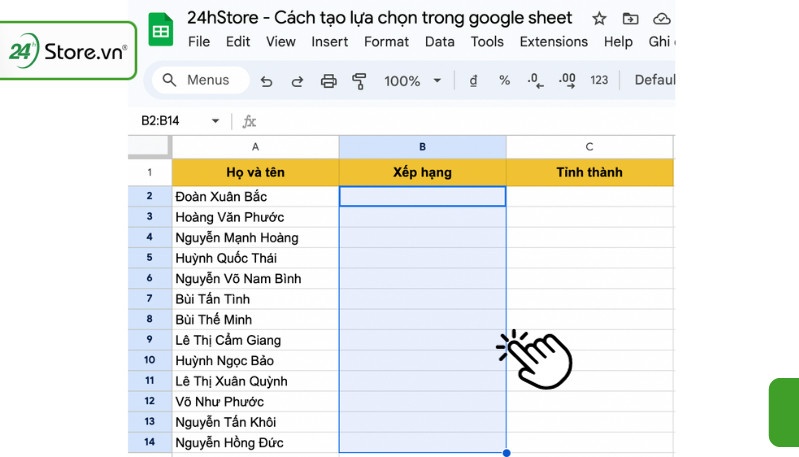The width and height of the screenshot is (799, 457).
Task: Click the document title text
Action: tap(379, 18)
